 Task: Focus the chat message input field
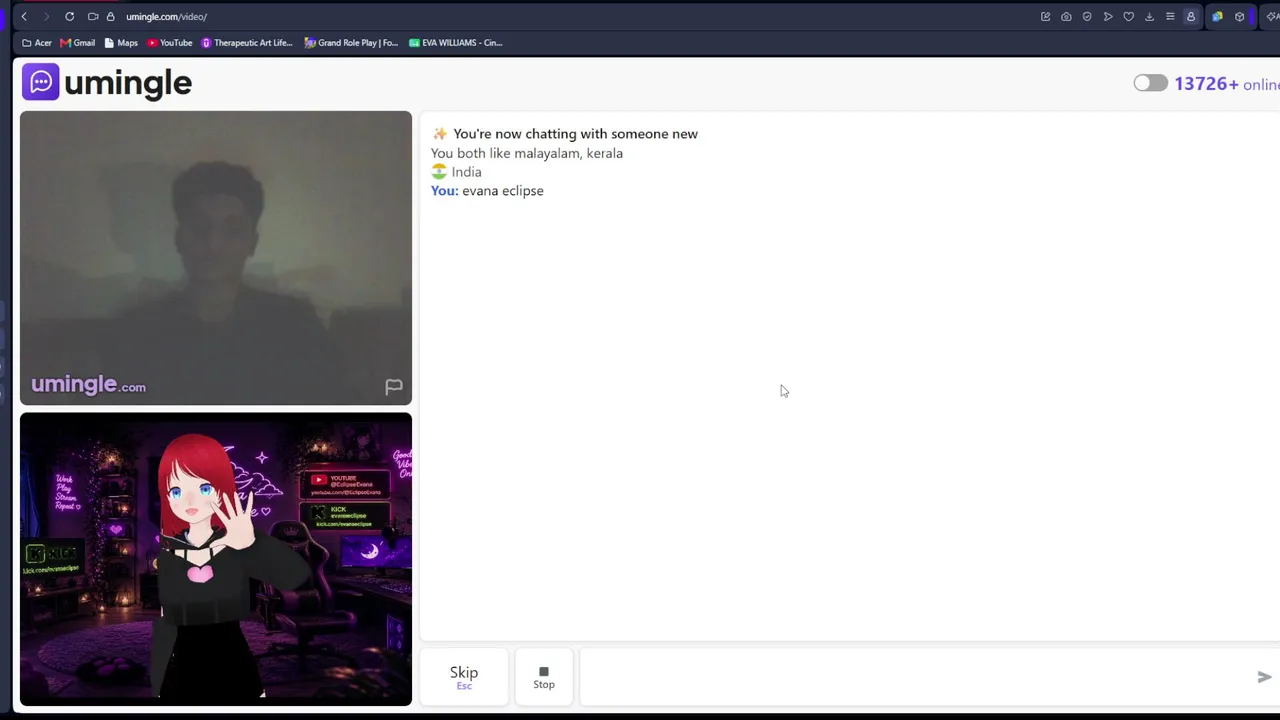coord(915,677)
